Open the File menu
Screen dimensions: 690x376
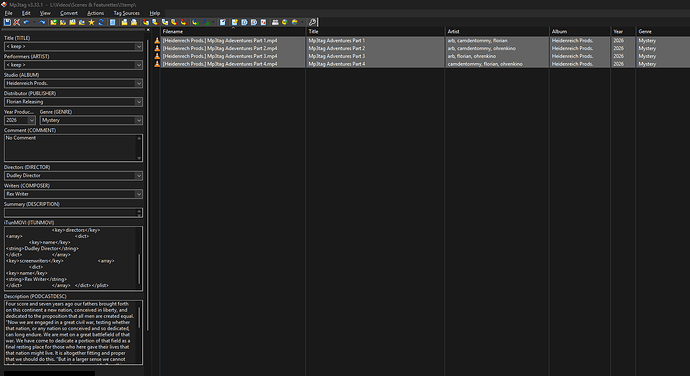tap(8, 13)
